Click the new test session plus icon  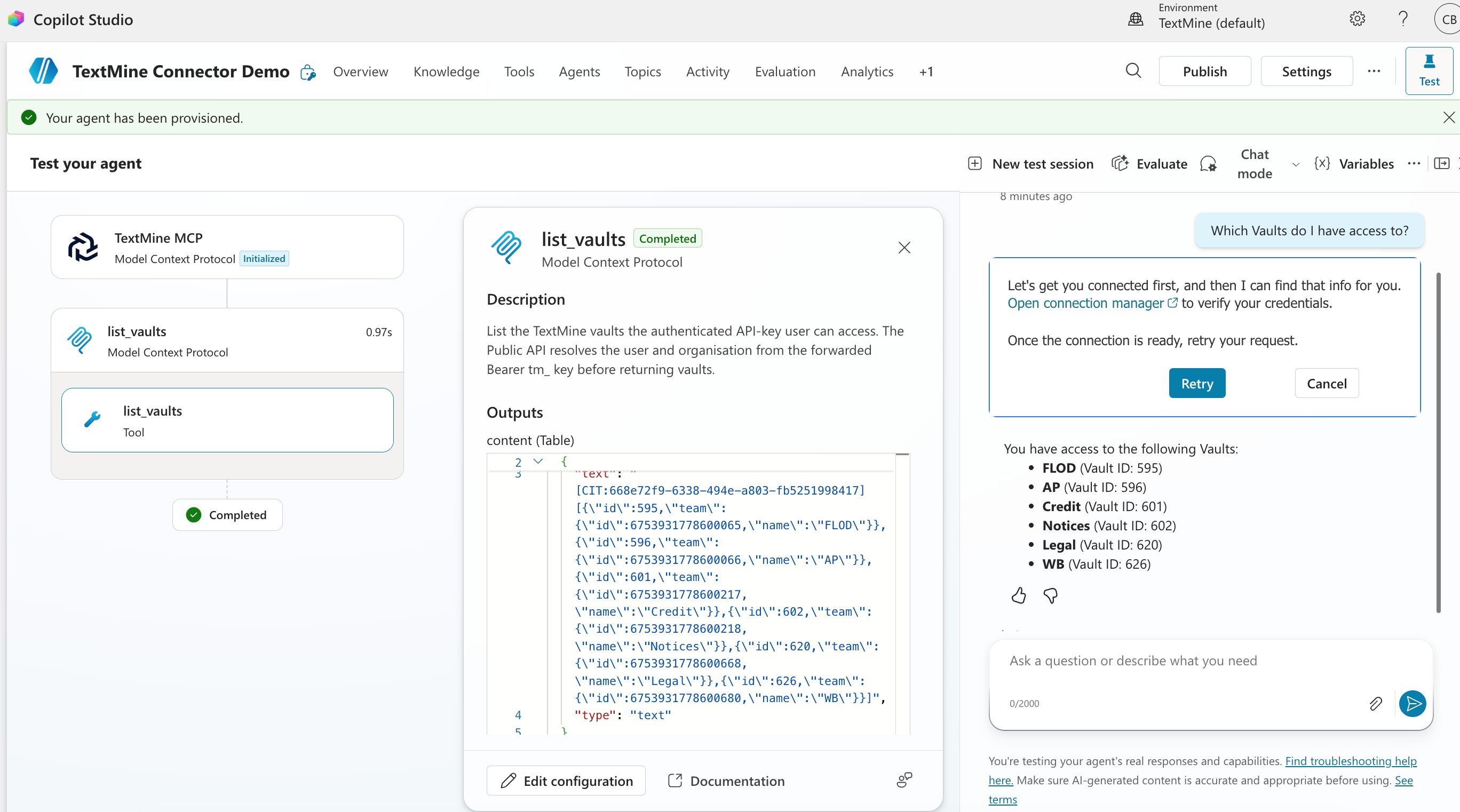click(974, 164)
